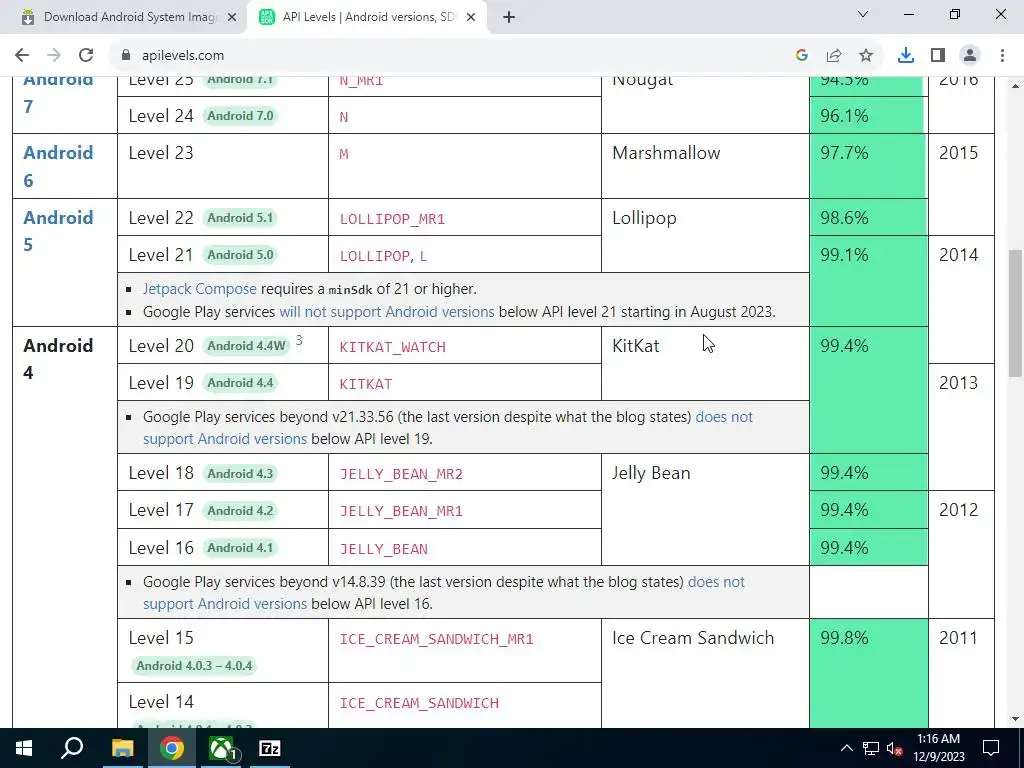
Task: Close the API Levels tab
Action: pyautogui.click(x=471, y=18)
